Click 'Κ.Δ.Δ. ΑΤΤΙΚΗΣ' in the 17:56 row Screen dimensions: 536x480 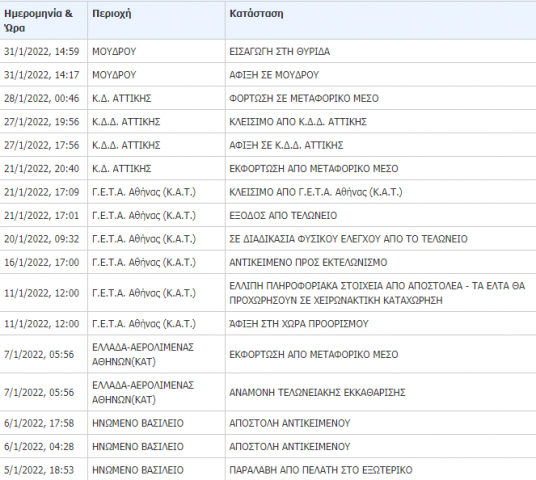pos(126,145)
